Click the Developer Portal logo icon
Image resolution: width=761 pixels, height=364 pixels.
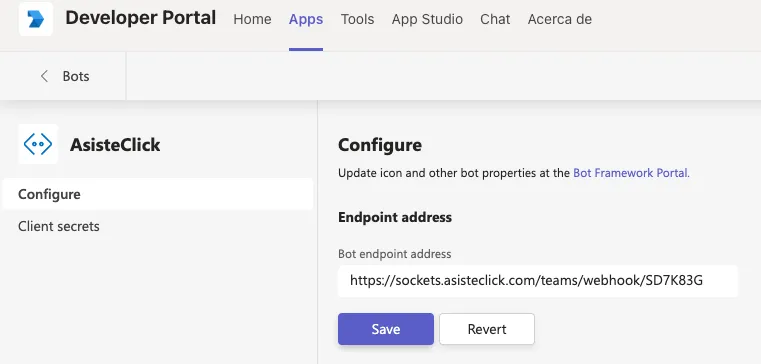click(36, 19)
